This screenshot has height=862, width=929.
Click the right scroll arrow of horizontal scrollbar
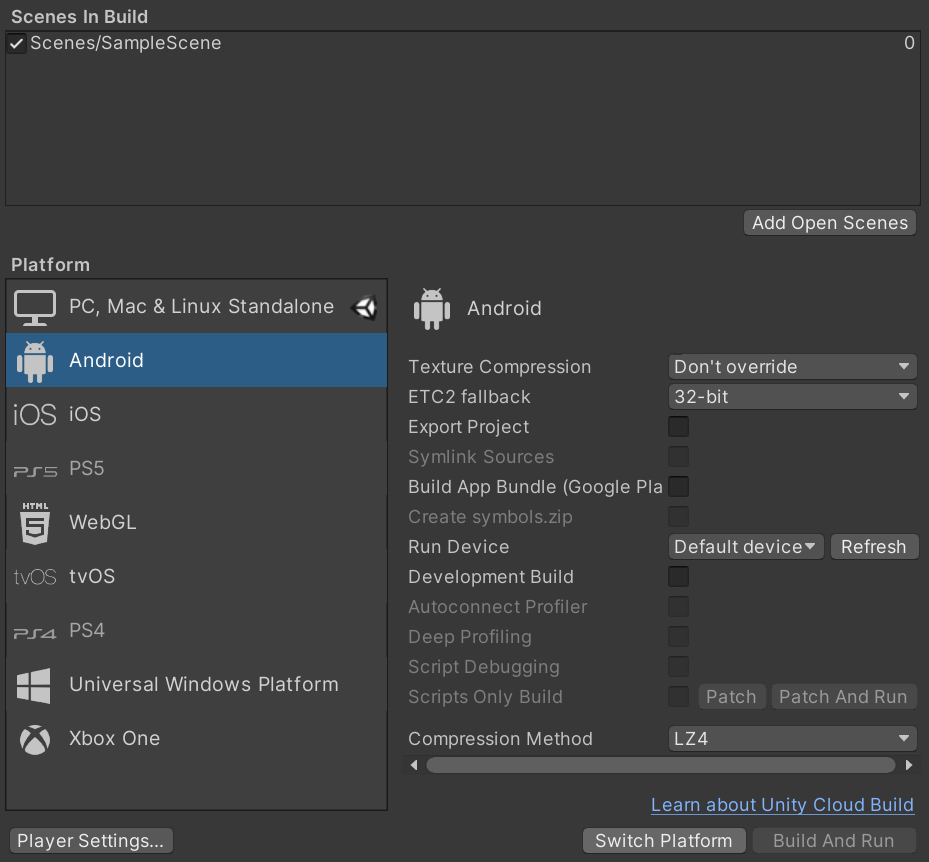(909, 765)
